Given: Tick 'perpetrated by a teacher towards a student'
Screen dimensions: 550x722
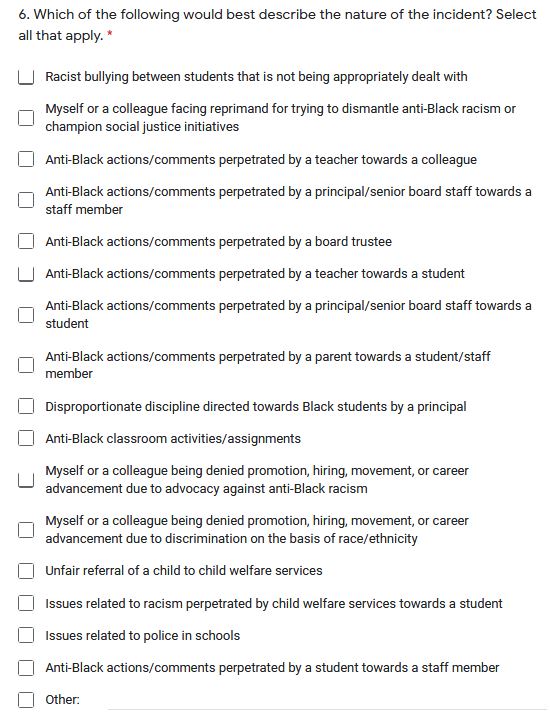Looking at the screenshot, I should [26, 274].
